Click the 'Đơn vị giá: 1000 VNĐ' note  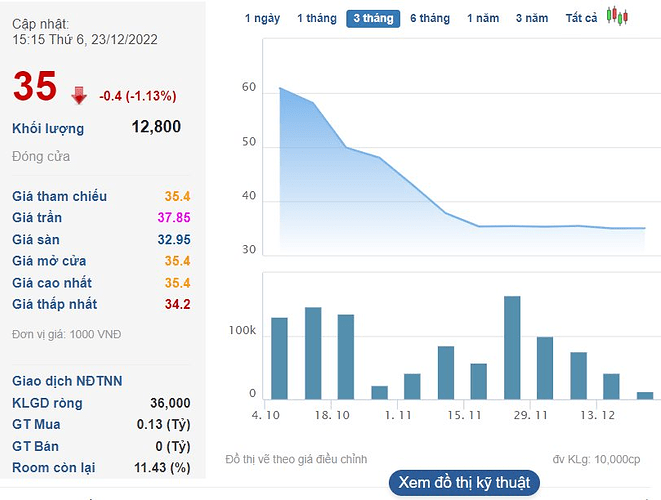coord(67,334)
